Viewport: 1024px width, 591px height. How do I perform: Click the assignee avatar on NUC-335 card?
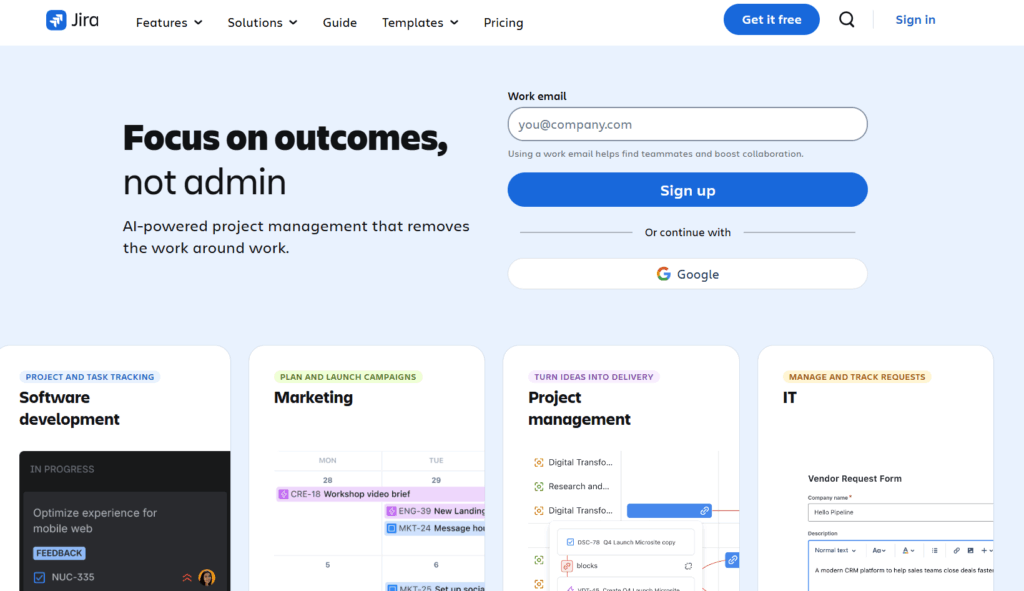(x=207, y=577)
